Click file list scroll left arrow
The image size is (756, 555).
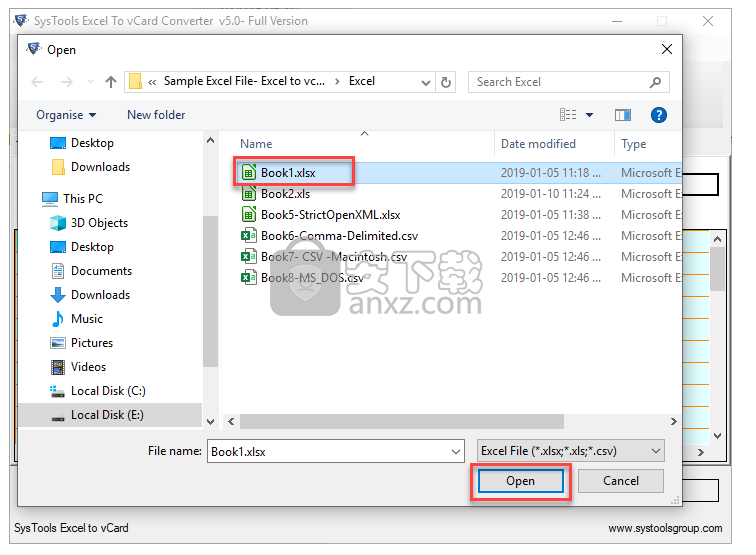coord(231,421)
